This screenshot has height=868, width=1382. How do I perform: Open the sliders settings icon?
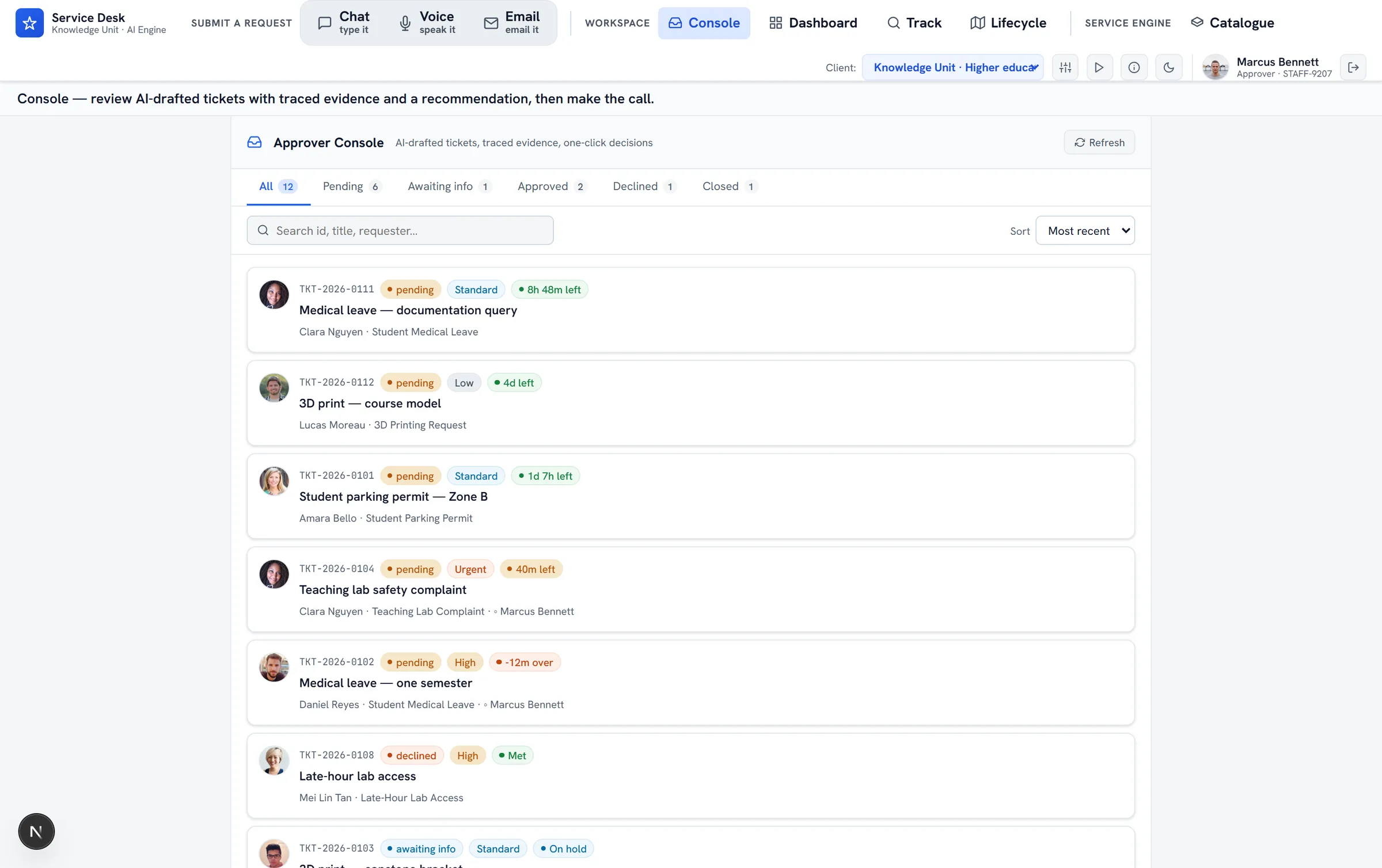(1065, 67)
